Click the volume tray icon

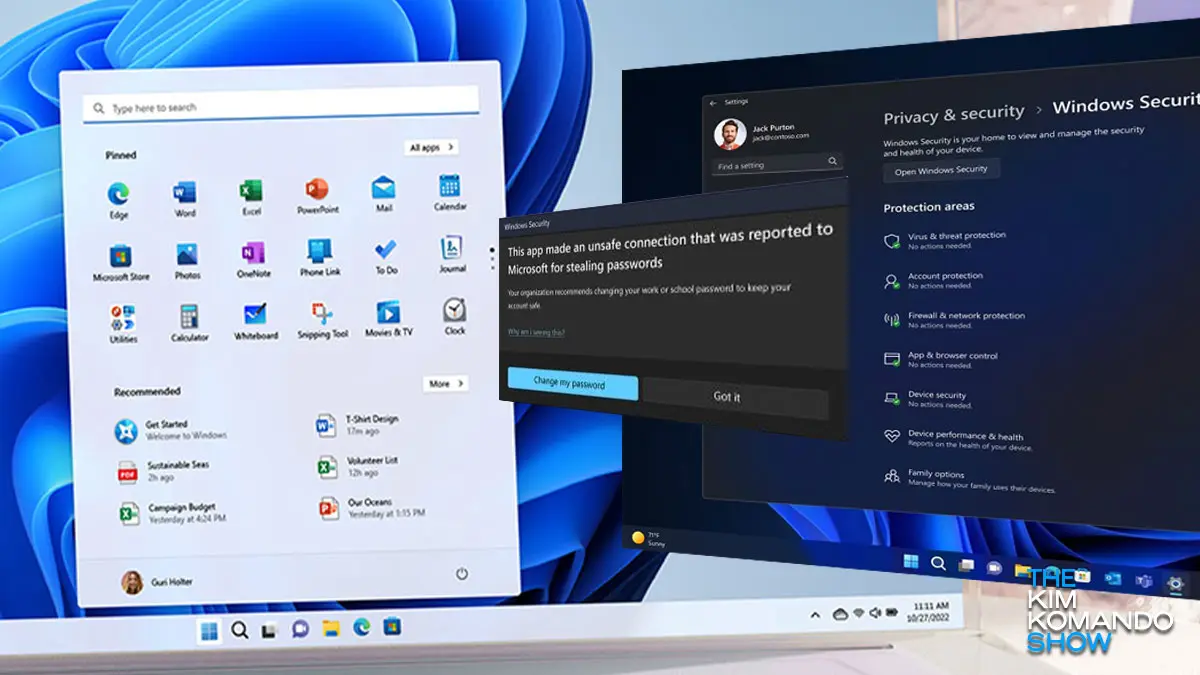tap(875, 612)
